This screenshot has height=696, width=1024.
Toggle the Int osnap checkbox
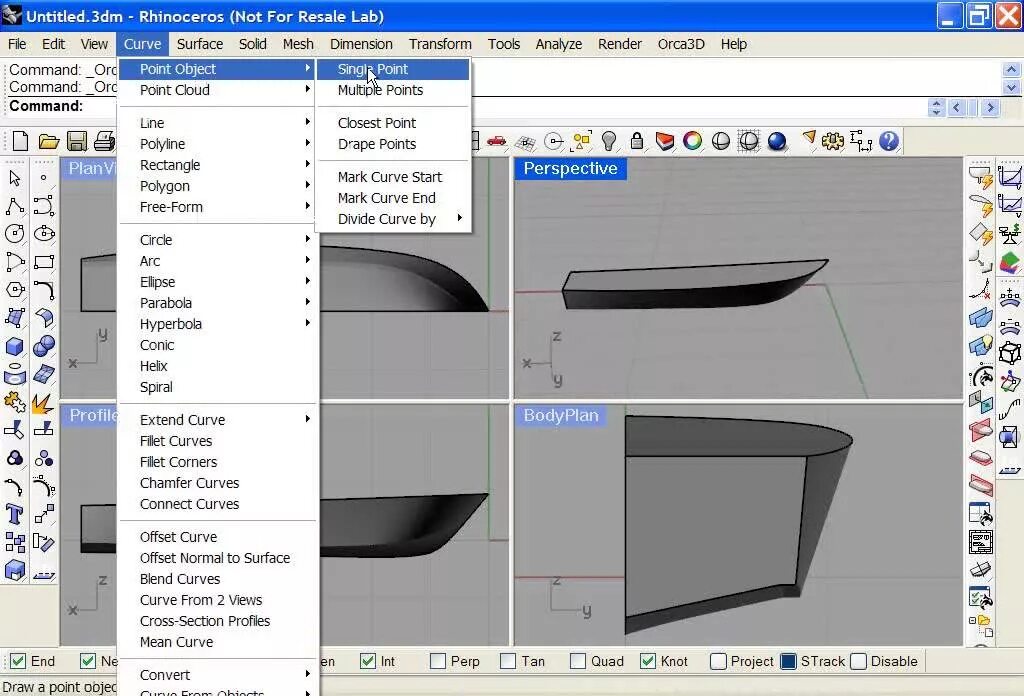point(368,661)
